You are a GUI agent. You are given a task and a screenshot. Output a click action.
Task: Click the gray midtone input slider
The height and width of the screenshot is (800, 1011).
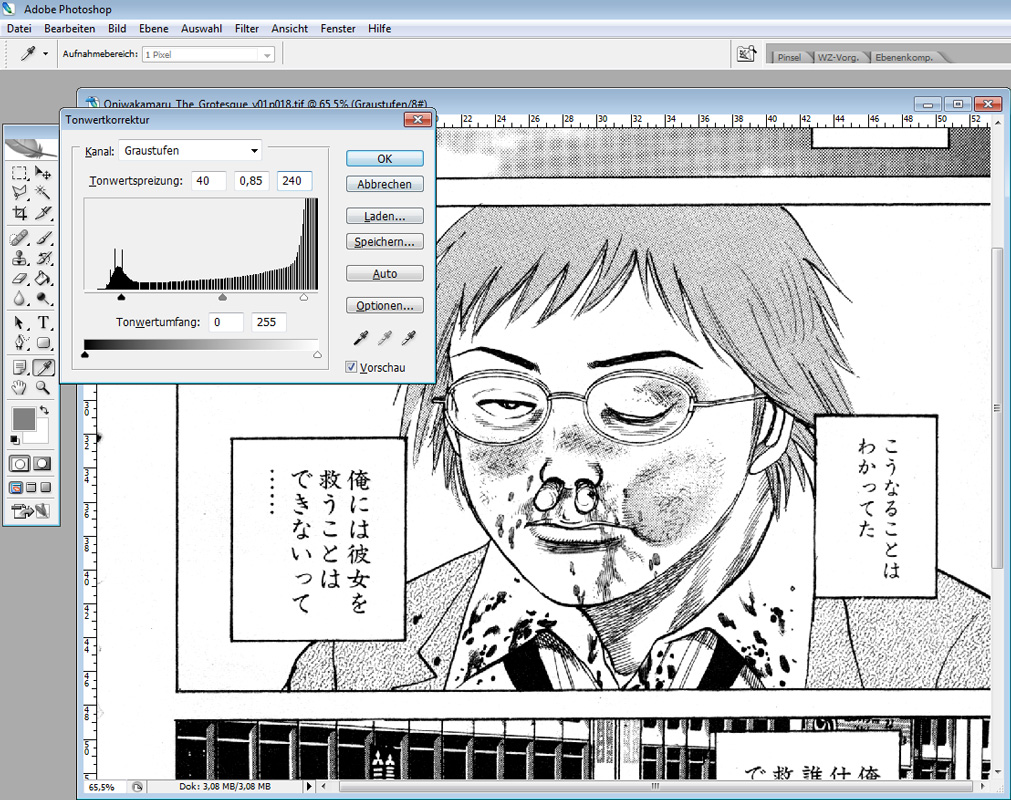tap(222, 297)
